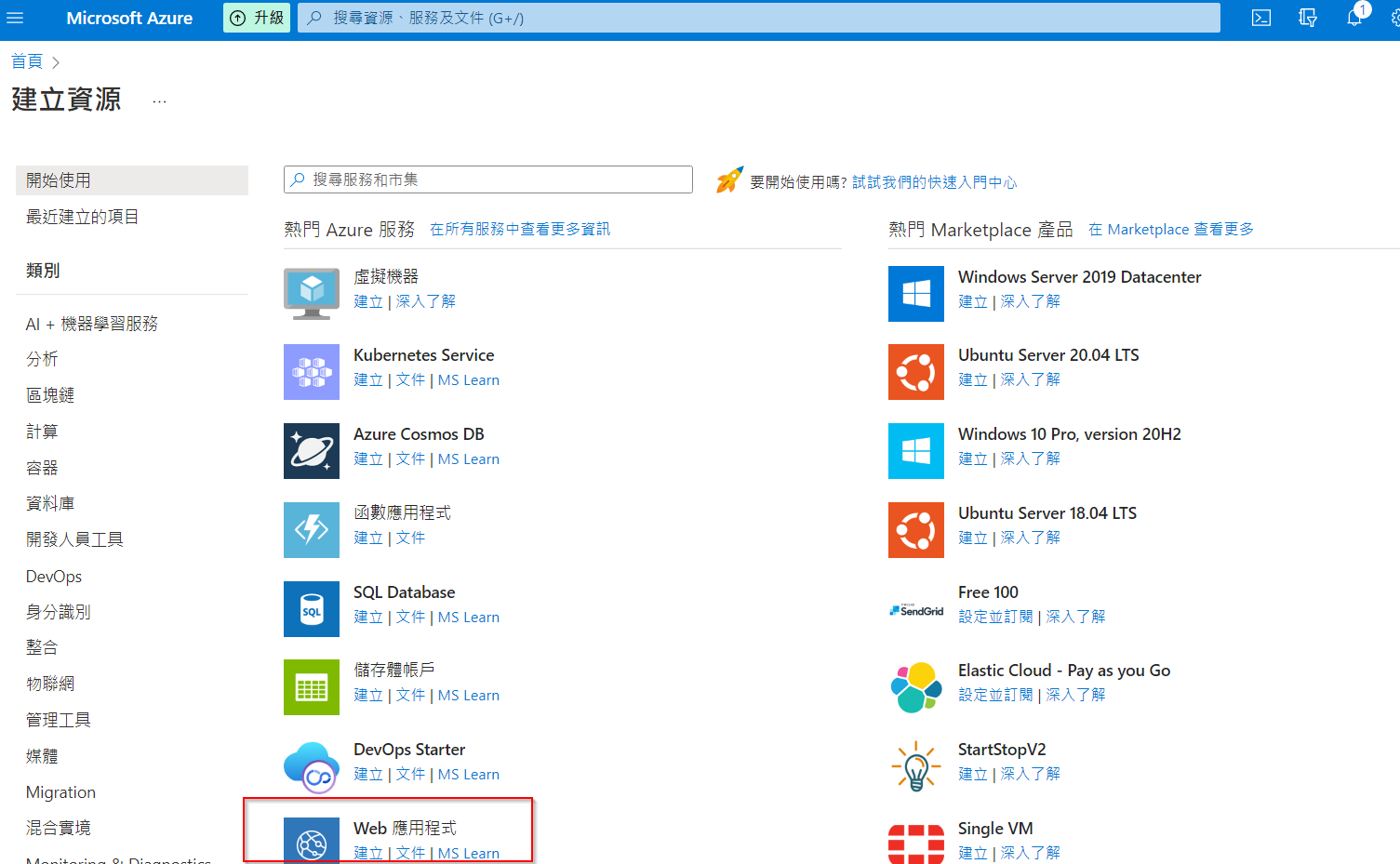Click 設定並訂閱 under Free 100
This screenshot has height=864, width=1400.
995,617
